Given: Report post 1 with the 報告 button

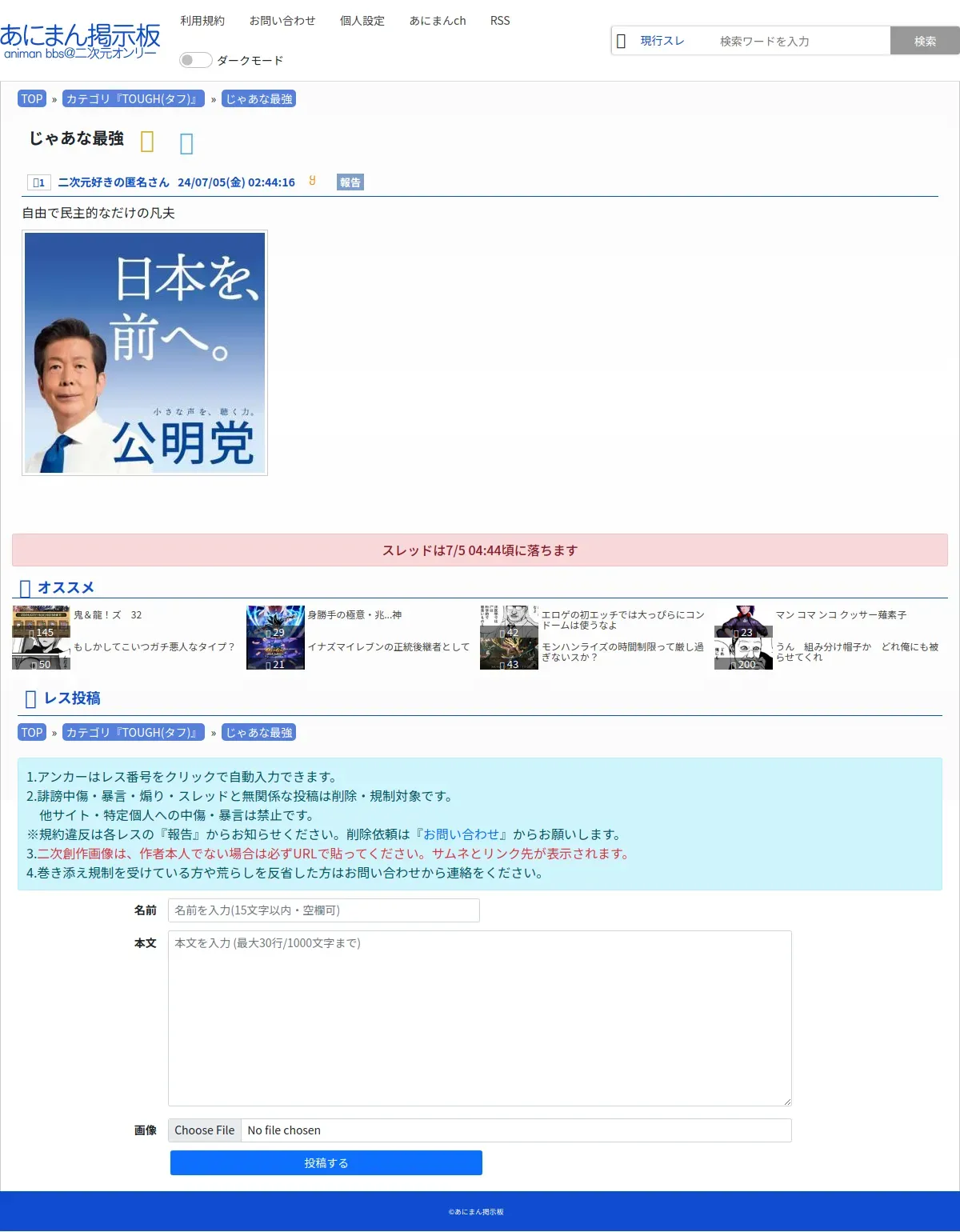Looking at the screenshot, I should 350,182.
